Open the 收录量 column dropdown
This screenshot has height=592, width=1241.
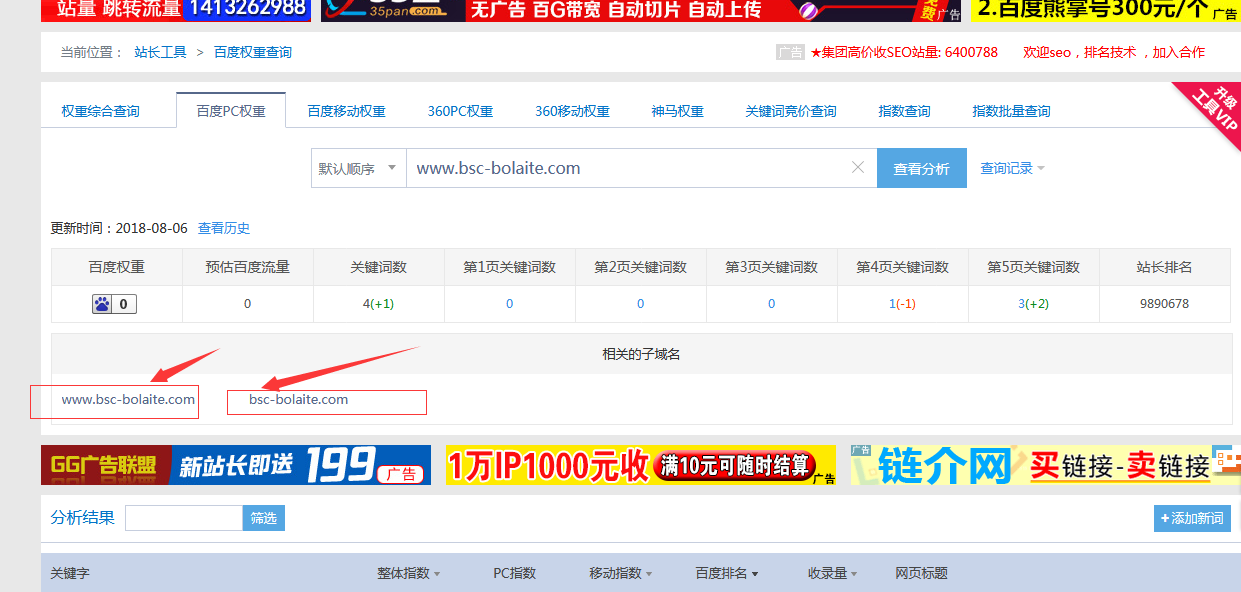(833, 573)
